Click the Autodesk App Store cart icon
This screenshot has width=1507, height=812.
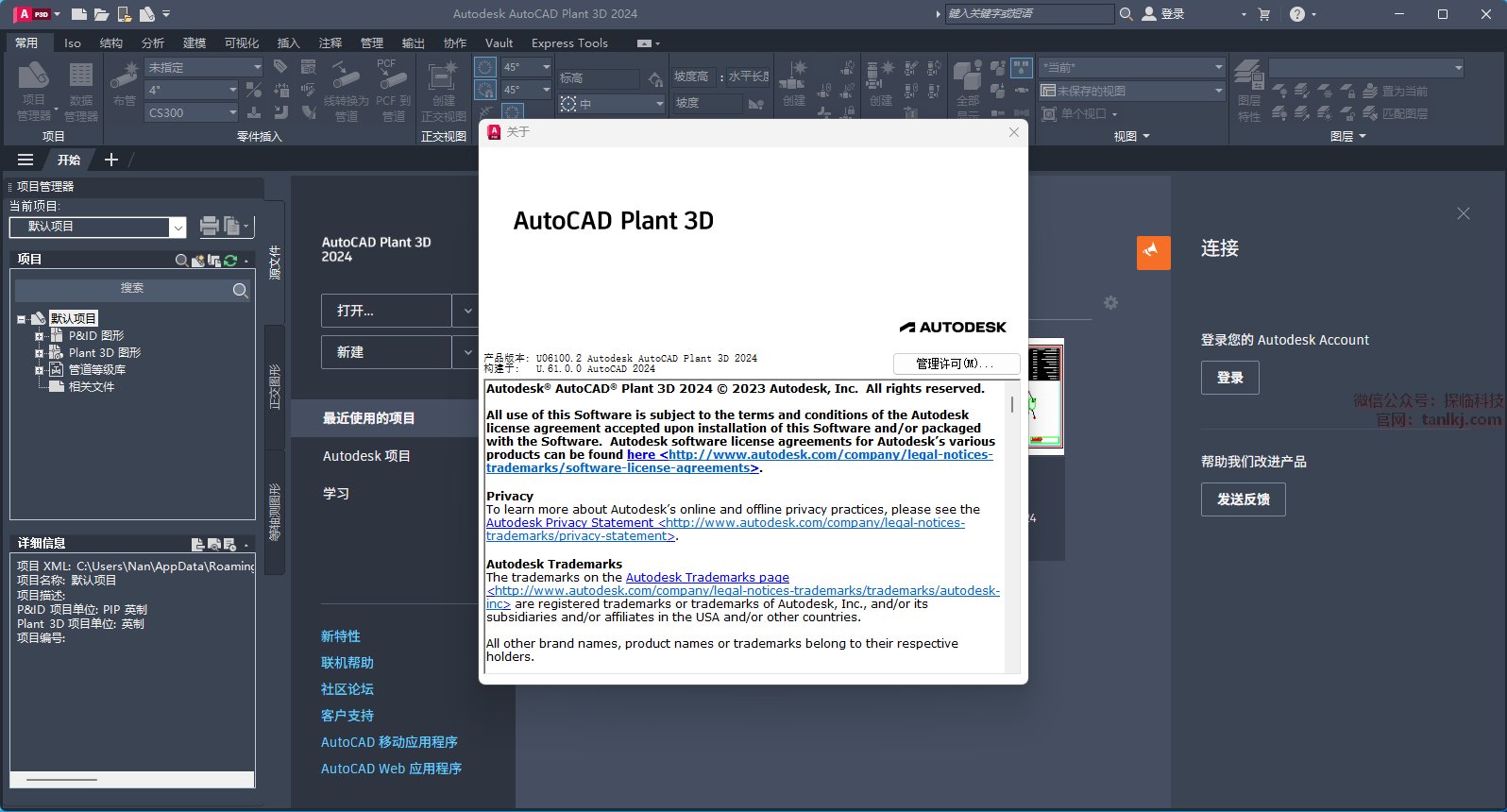tap(1264, 14)
